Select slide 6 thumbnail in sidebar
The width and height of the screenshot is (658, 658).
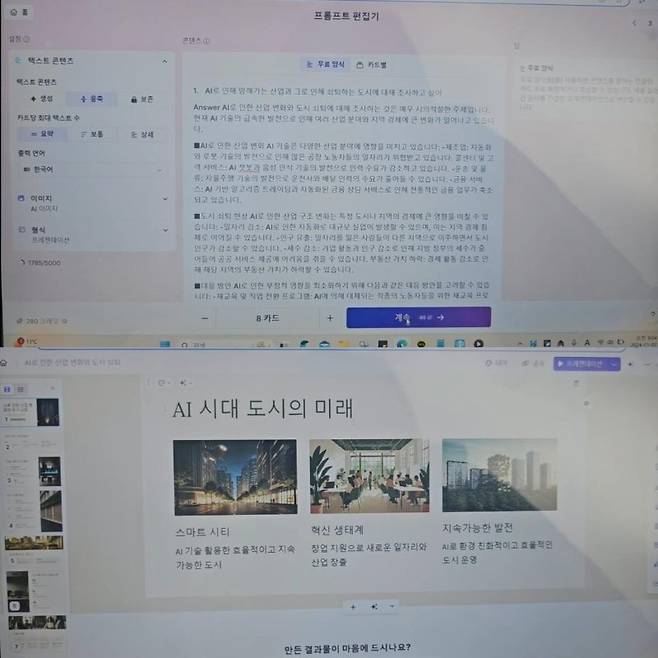[x=35, y=591]
